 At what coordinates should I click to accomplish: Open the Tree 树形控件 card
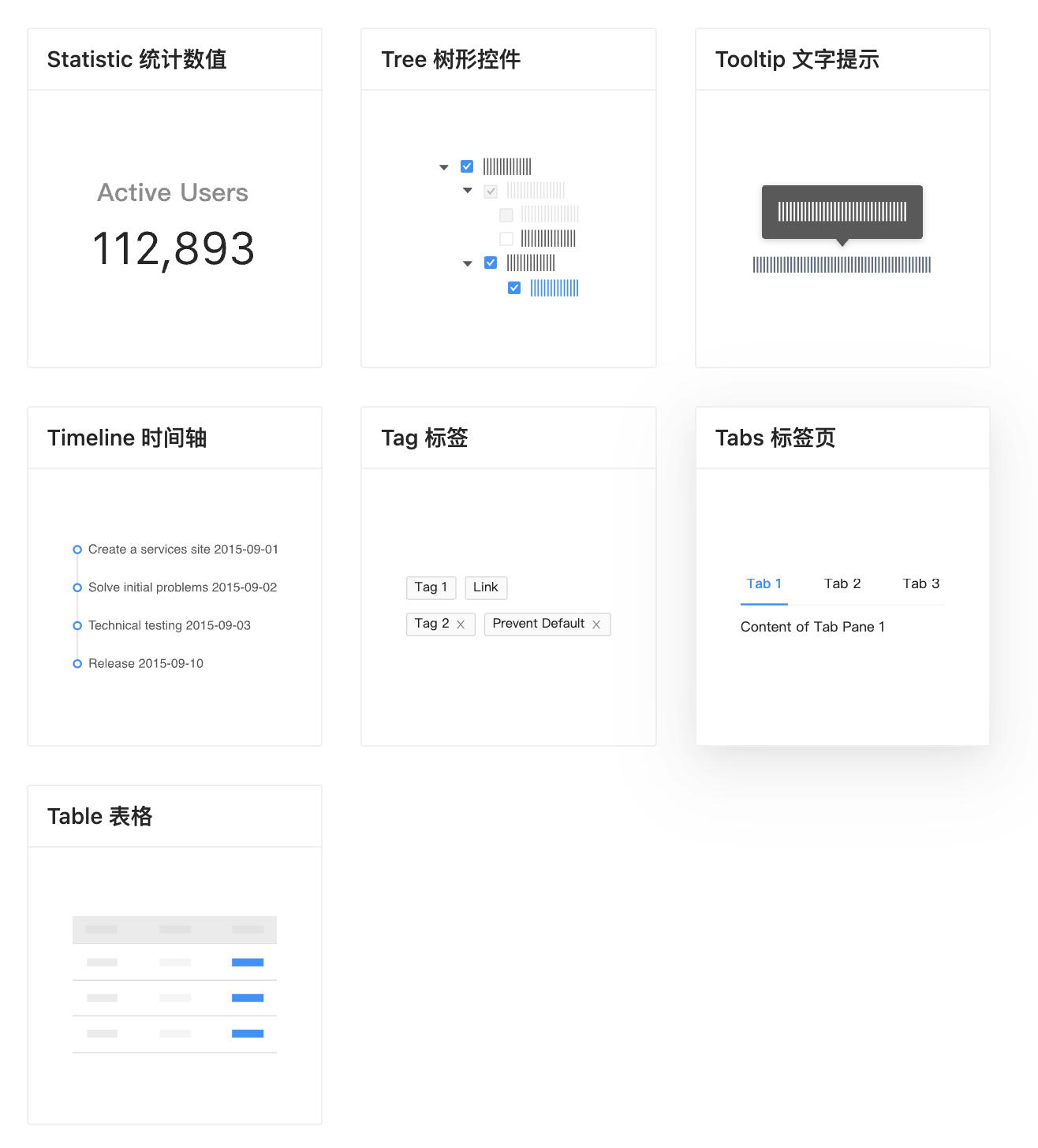[508, 198]
